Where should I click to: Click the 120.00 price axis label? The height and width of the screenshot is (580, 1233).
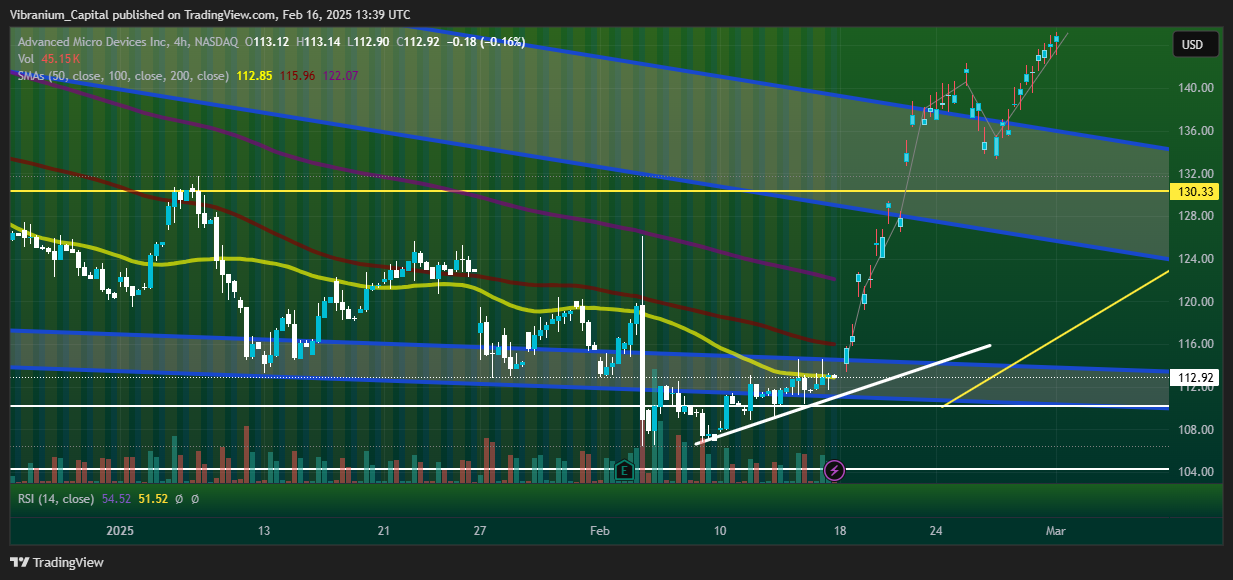[x=1195, y=302]
